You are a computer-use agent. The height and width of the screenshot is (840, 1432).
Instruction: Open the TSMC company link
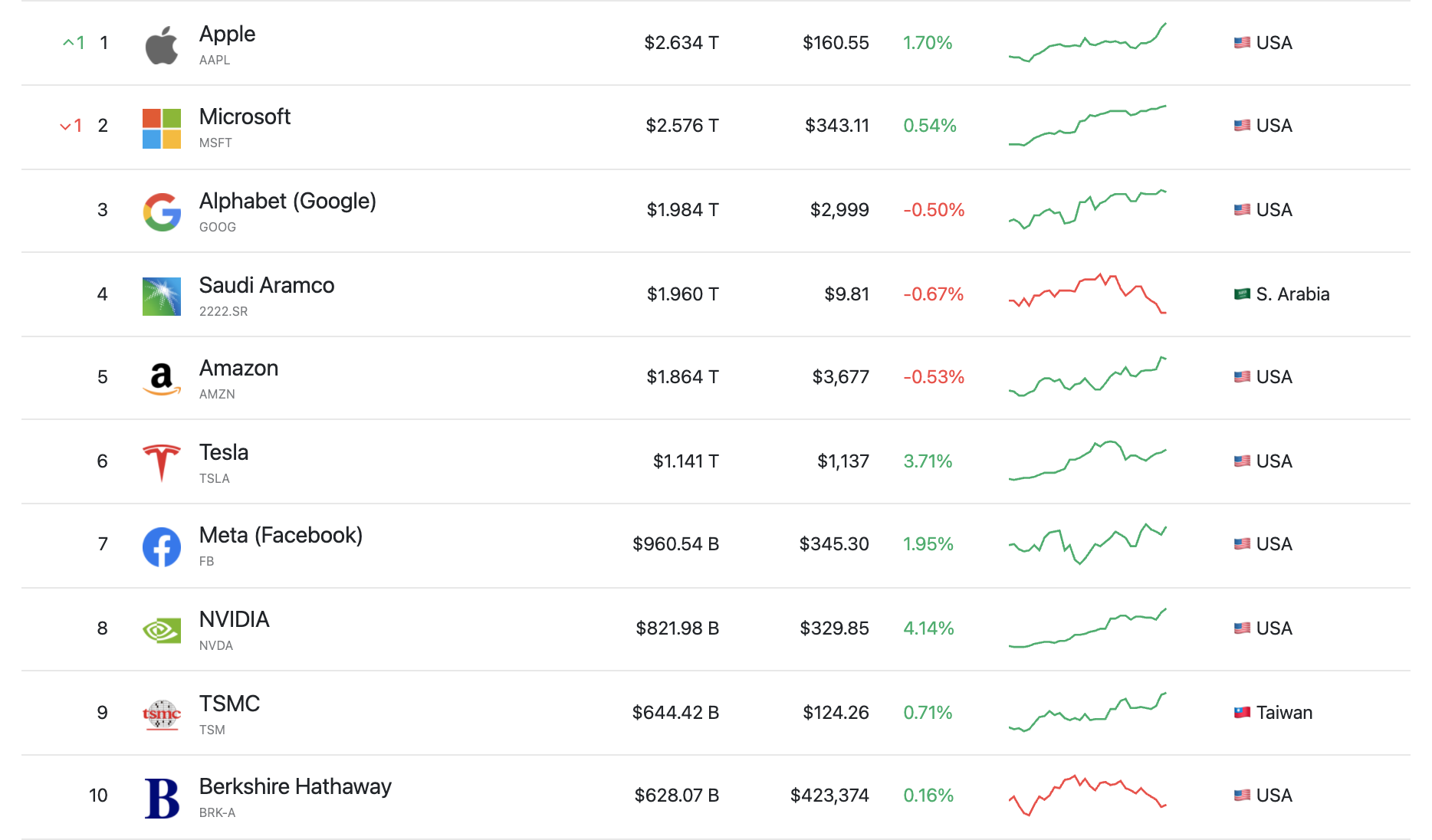pyautogui.click(x=229, y=704)
